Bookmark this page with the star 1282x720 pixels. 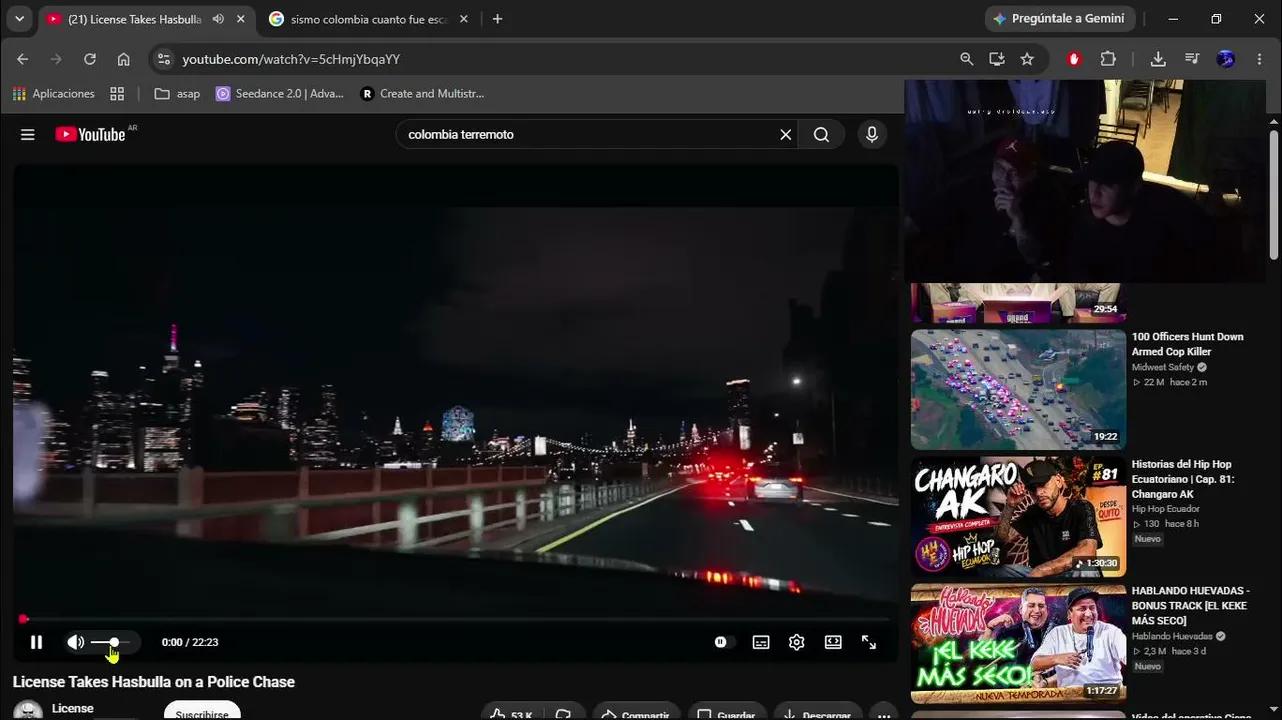1027,59
